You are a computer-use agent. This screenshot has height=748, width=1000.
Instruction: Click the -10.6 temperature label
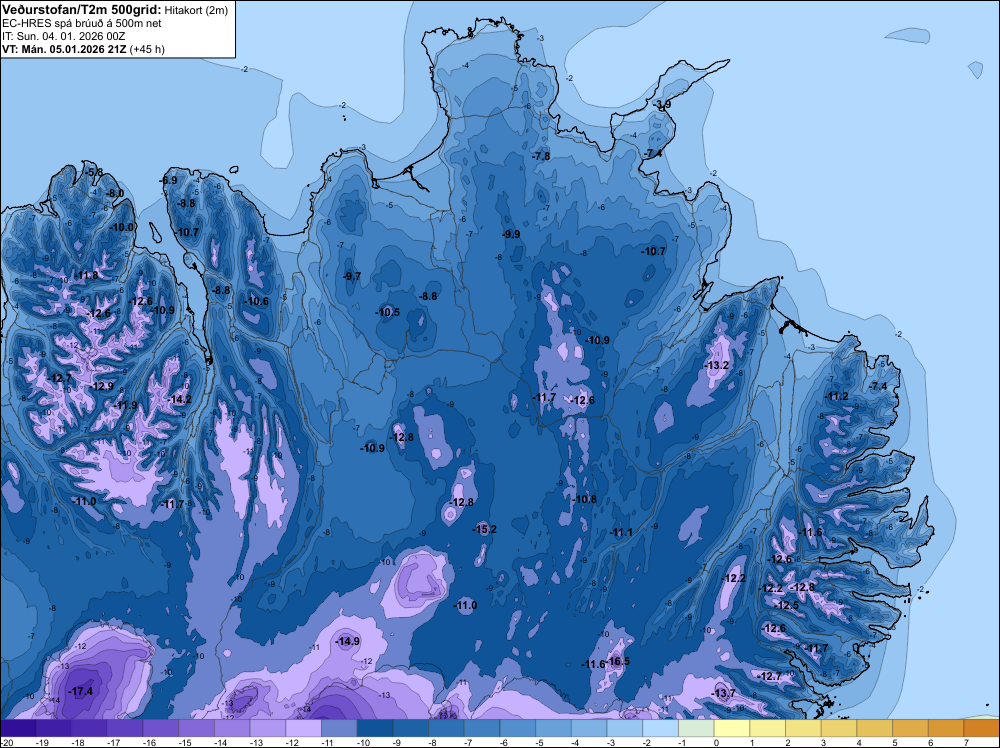click(257, 302)
